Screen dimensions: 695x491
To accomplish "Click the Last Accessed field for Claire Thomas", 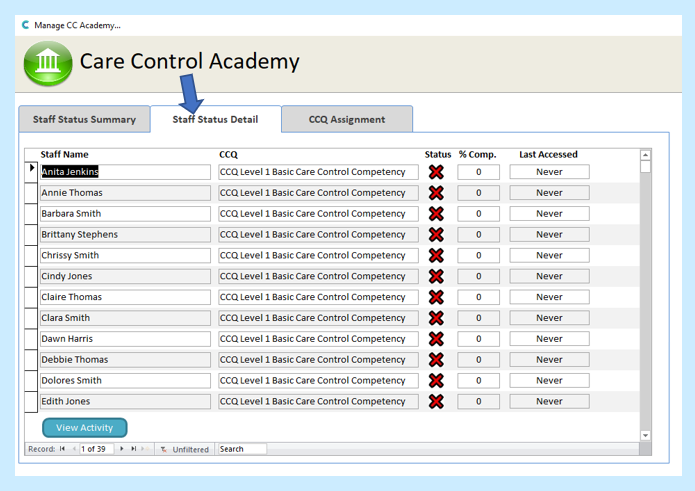I will 549,297.
